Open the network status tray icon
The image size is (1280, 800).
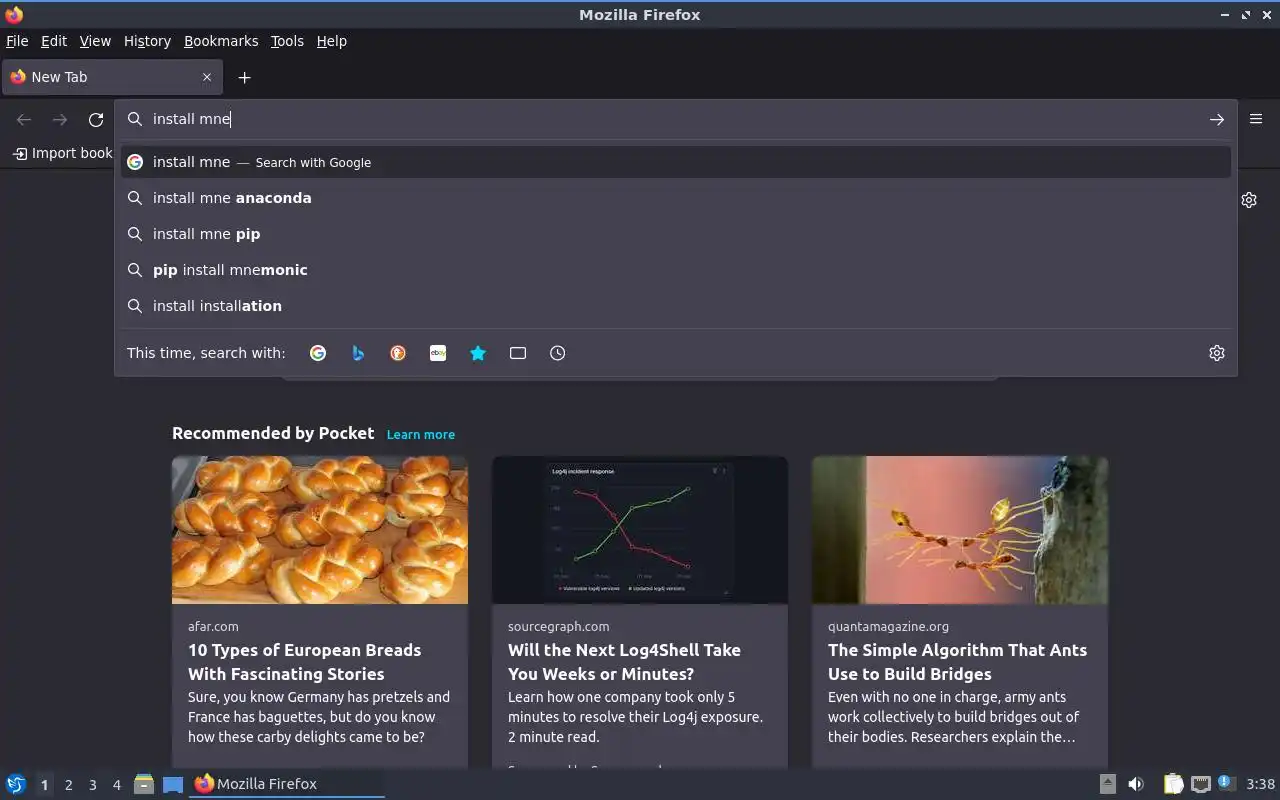click(x=1201, y=784)
